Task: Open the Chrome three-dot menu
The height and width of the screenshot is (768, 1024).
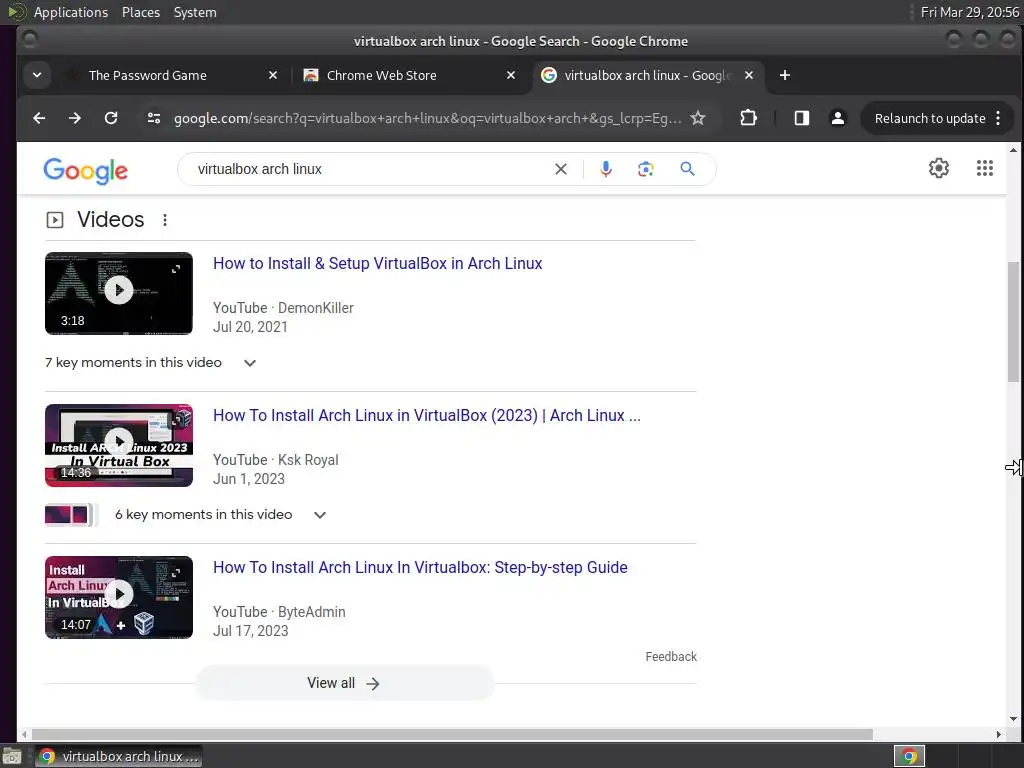Action: 998,118
